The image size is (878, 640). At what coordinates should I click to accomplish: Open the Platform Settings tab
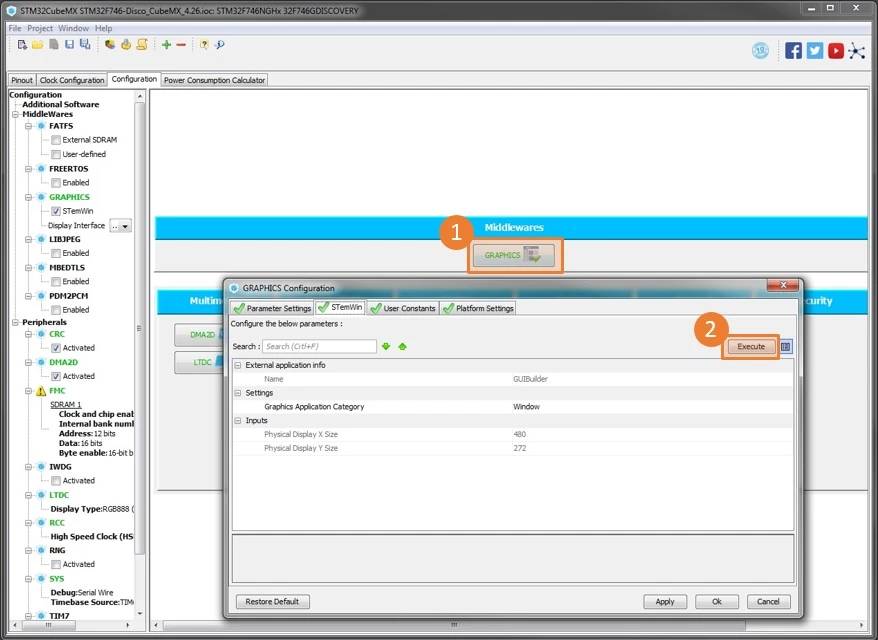478,308
